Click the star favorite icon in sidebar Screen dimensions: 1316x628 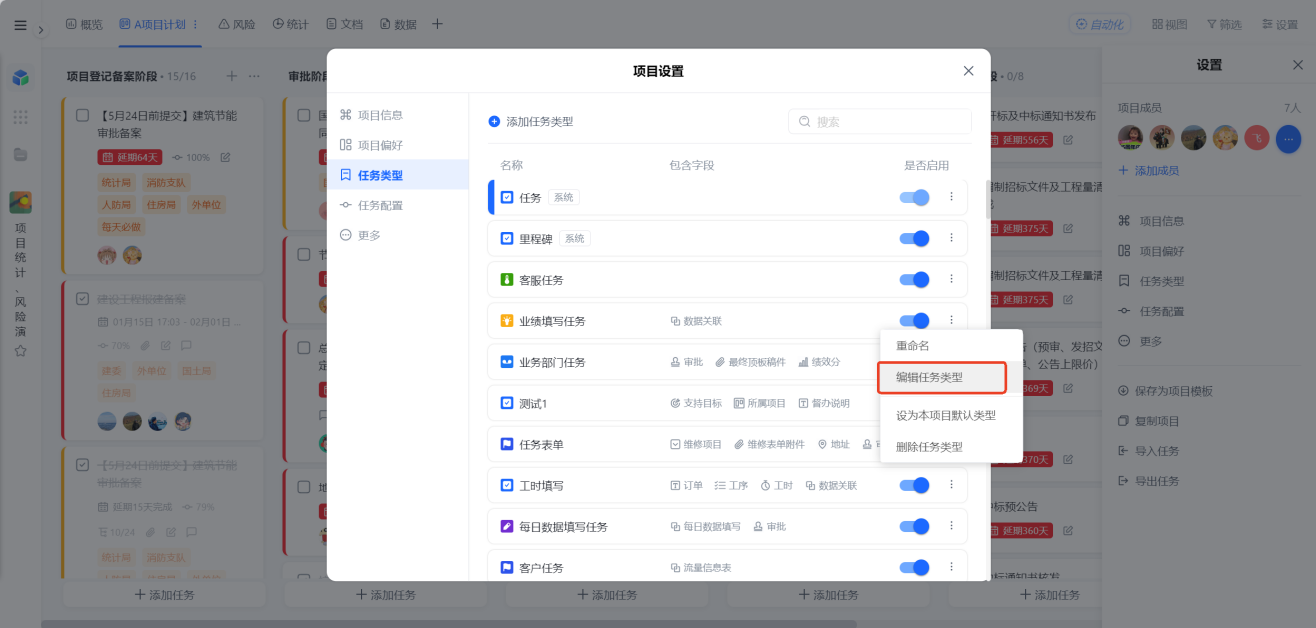[x=20, y=351]
